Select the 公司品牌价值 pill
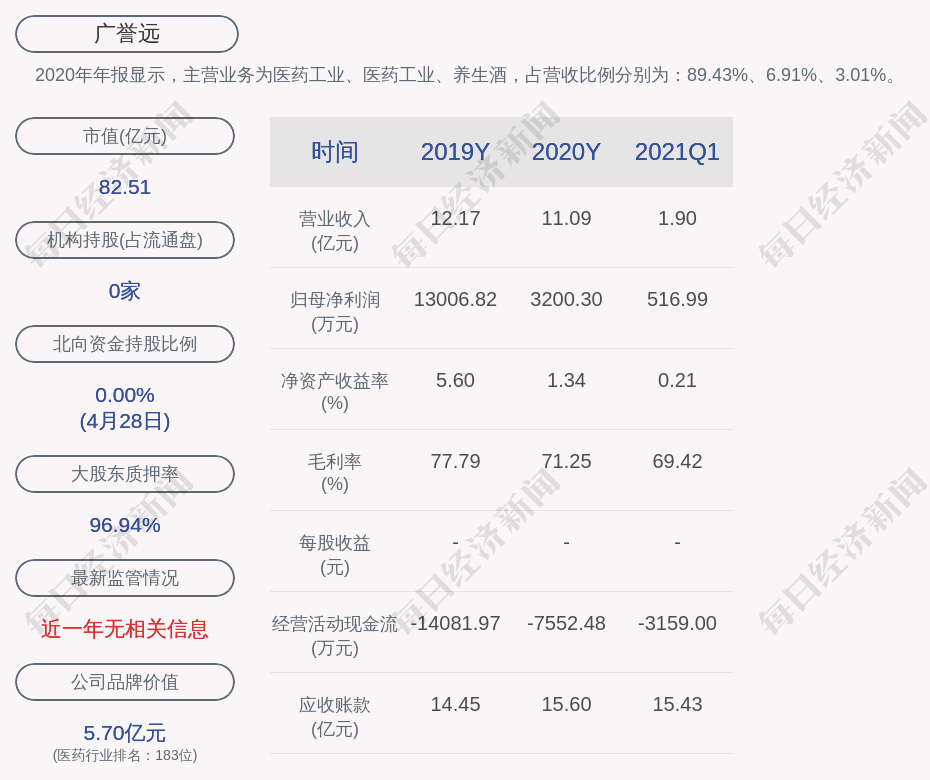This screenshot has width=930, height=780. [125, 682]
